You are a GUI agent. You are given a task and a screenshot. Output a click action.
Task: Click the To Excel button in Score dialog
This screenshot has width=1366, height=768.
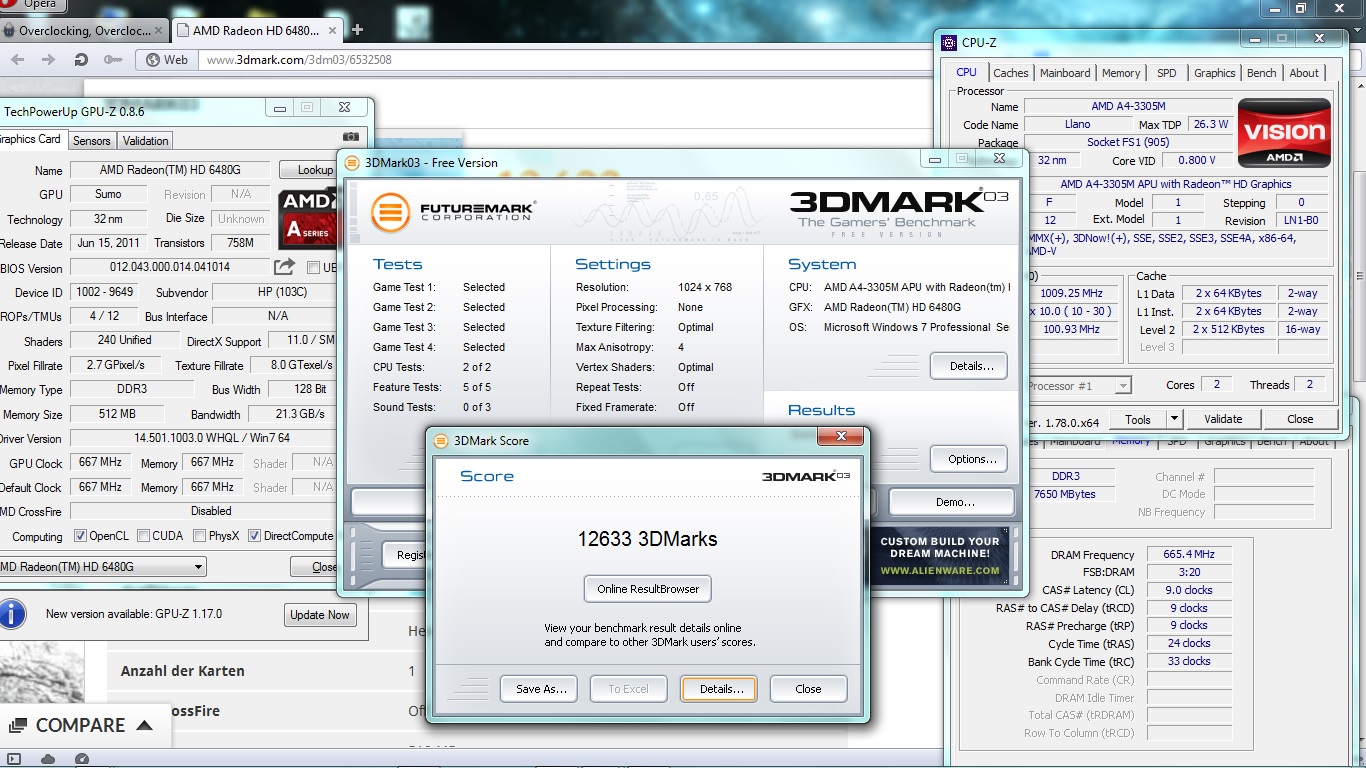[628, 689]
